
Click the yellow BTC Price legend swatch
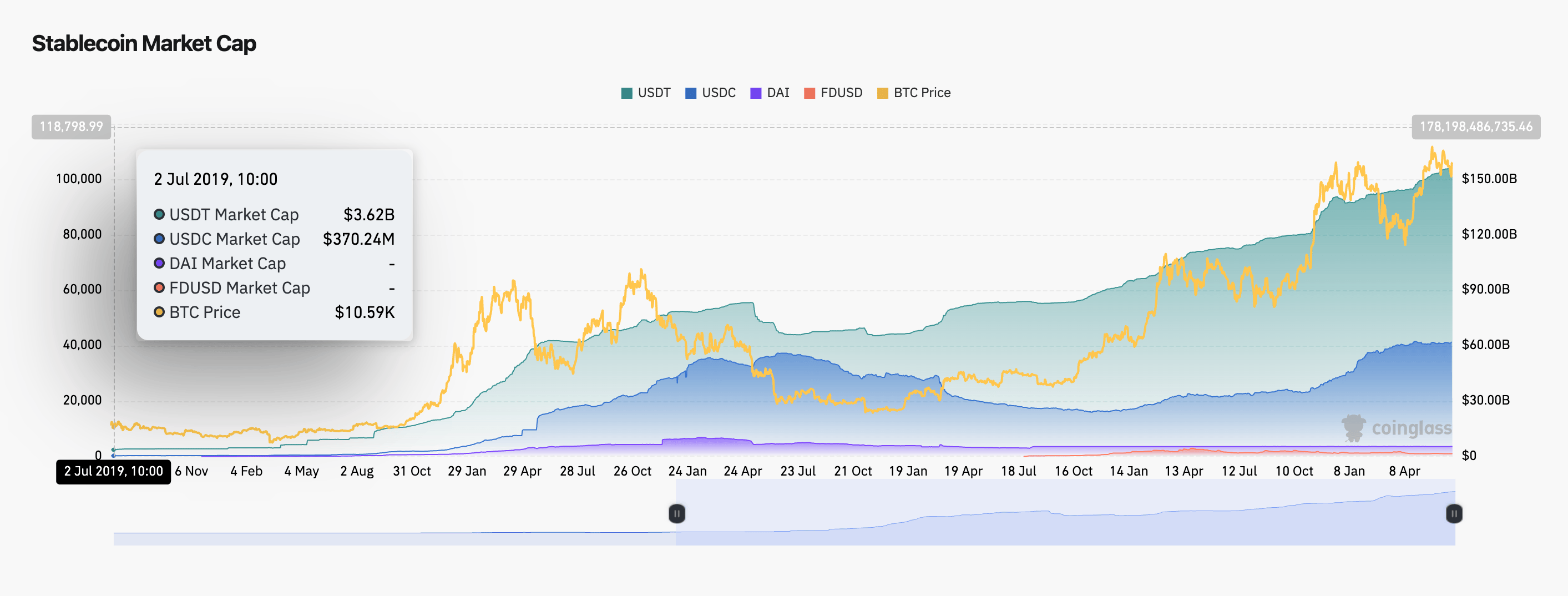coord(882,93)
